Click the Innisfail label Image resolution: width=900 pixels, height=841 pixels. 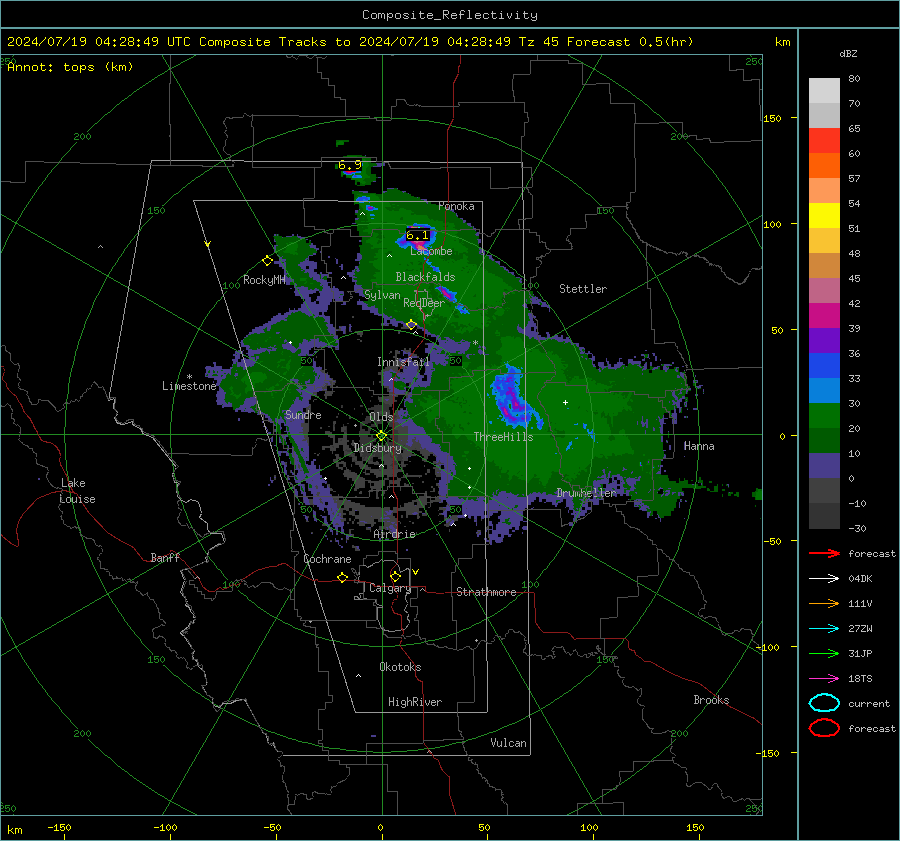point(403,362)
